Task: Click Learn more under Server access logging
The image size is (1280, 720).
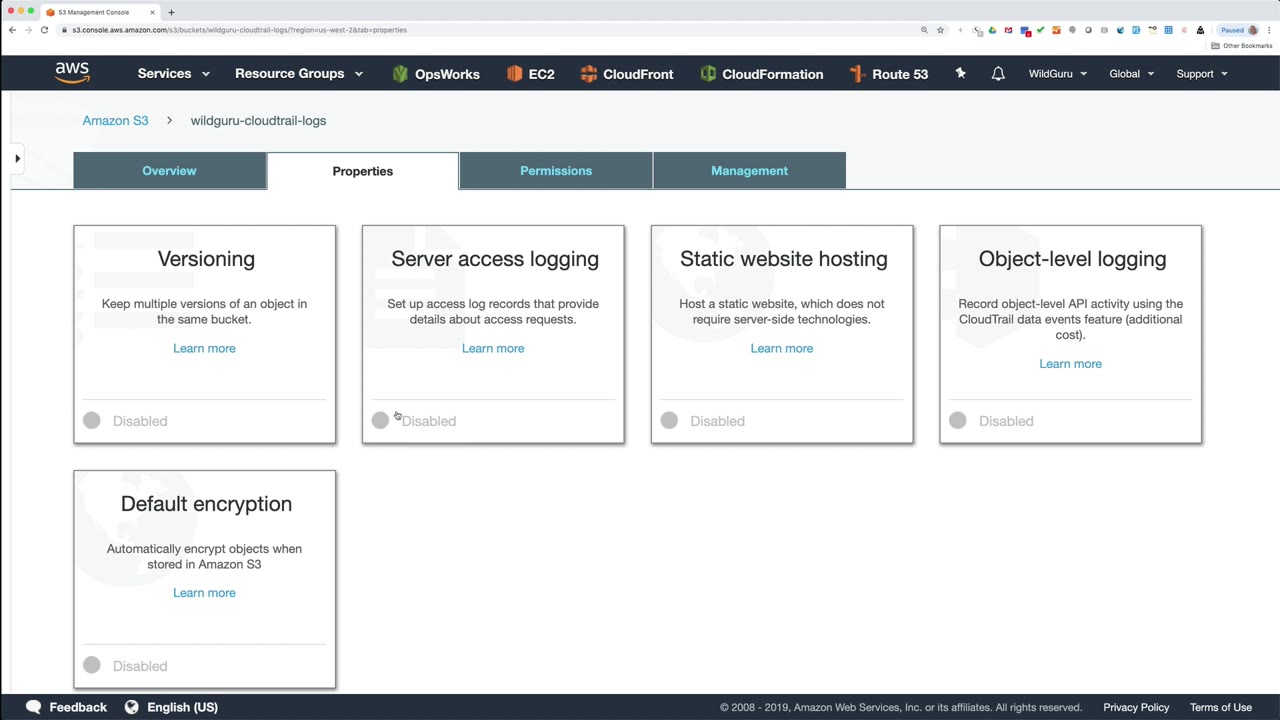Action: (493, 348)
